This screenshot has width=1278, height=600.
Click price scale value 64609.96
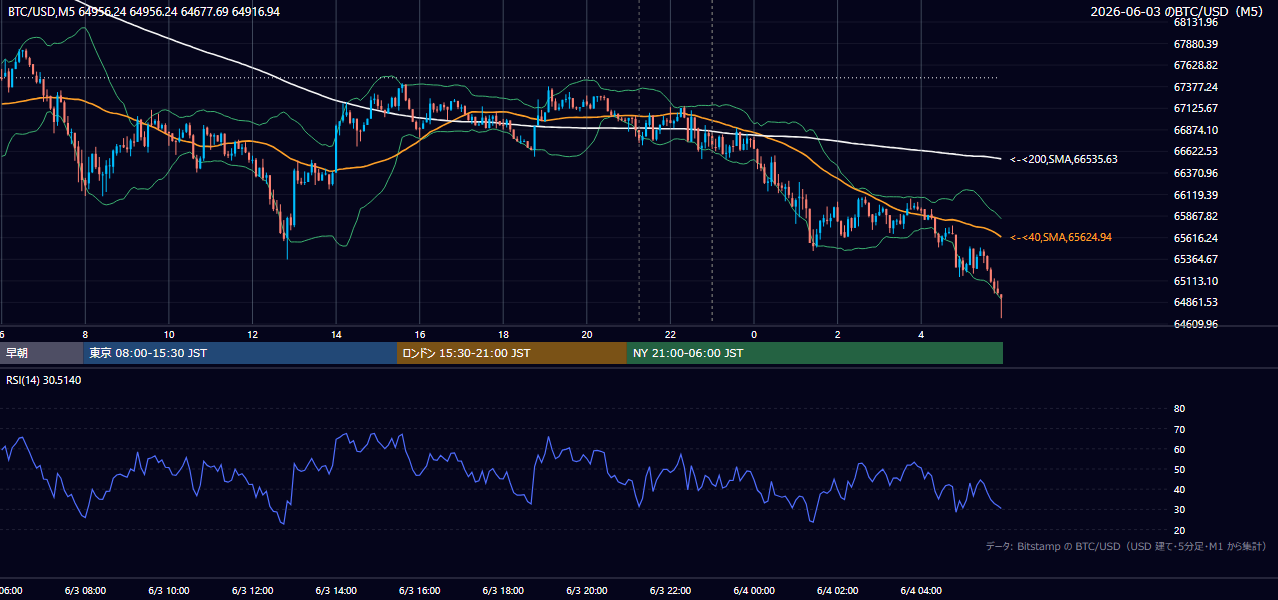click(1196, 324)
